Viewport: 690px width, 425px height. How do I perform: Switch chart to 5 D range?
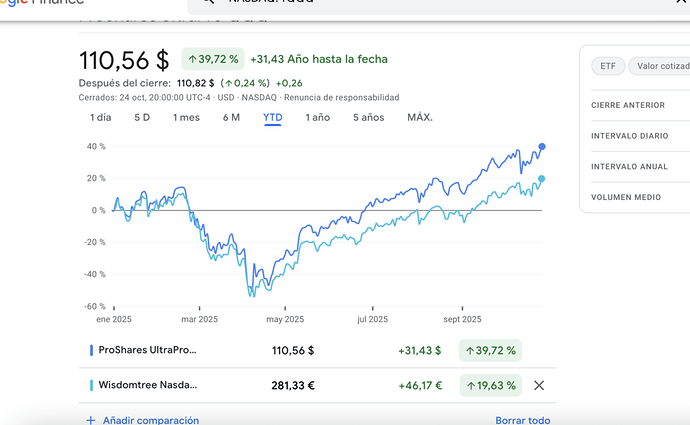(x=142, y=118)
